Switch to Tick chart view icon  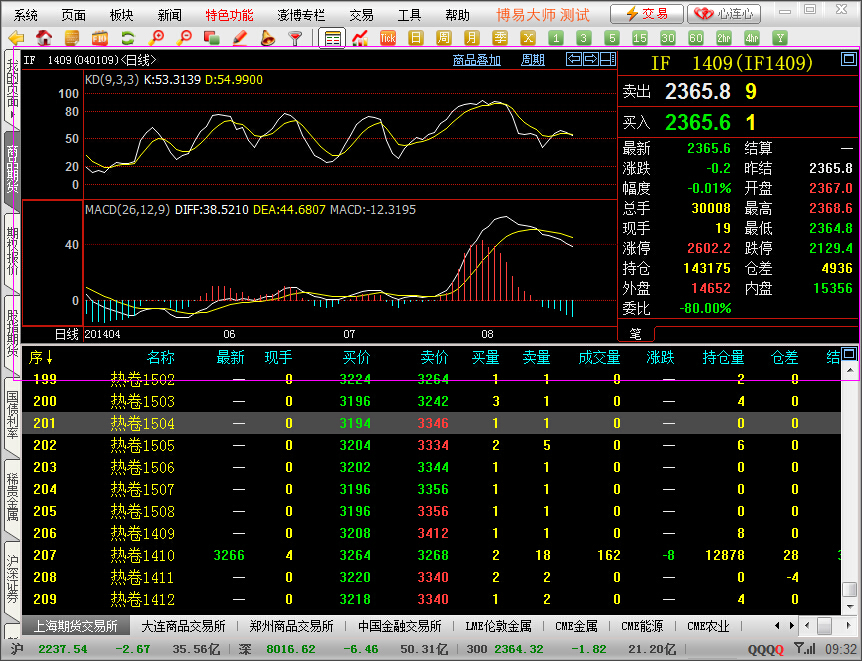(x=388, y=38)
